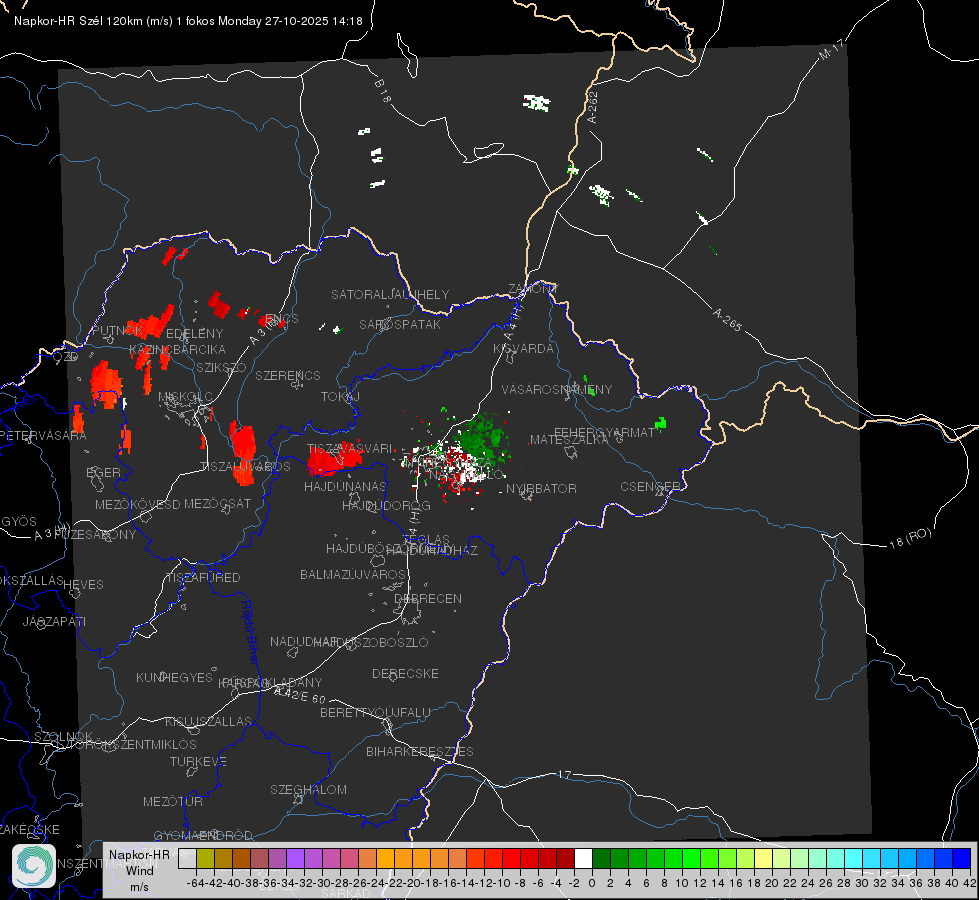Click the 'Napkor-HR Wind m/s' legend label

(x=139, y=870)
